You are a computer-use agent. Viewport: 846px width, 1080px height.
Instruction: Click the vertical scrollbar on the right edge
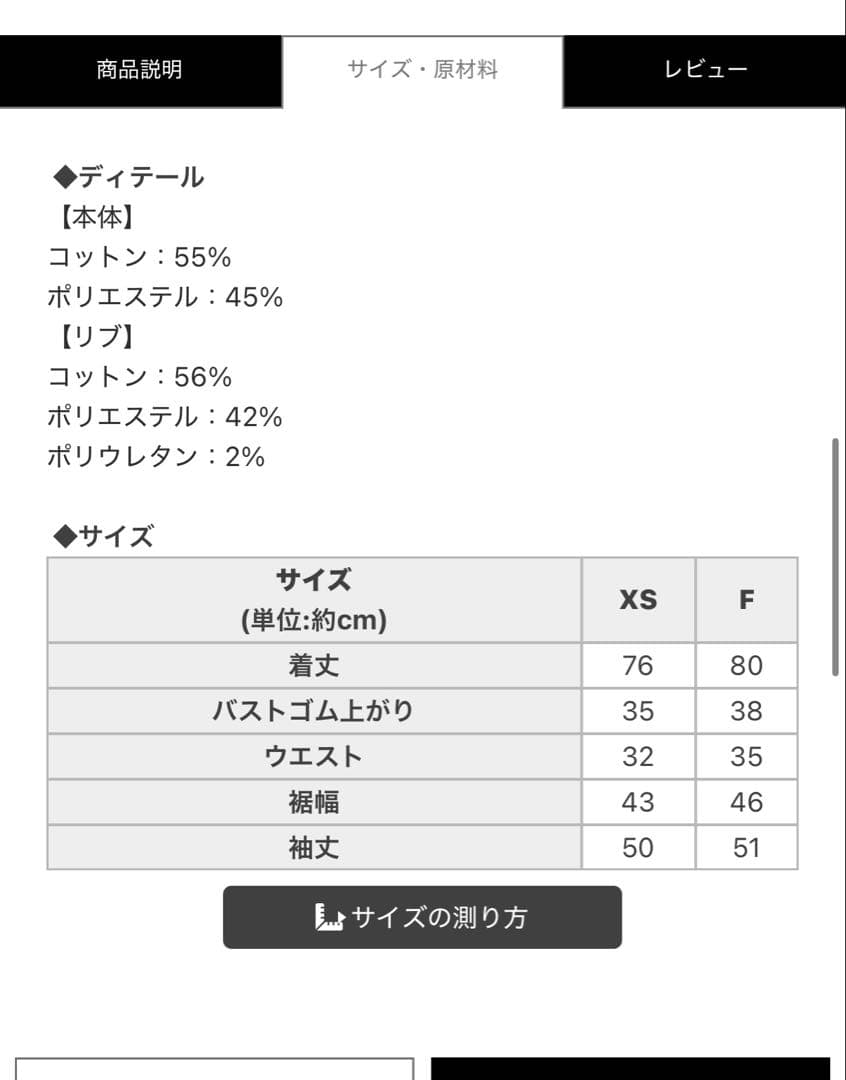[835, 557]
